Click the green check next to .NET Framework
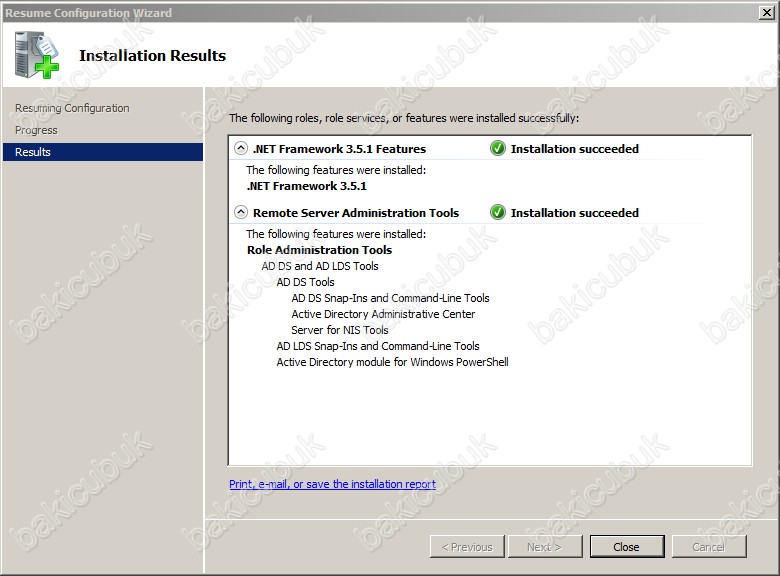This screenshot has height=576, width=780. click(x=497, y=148)
